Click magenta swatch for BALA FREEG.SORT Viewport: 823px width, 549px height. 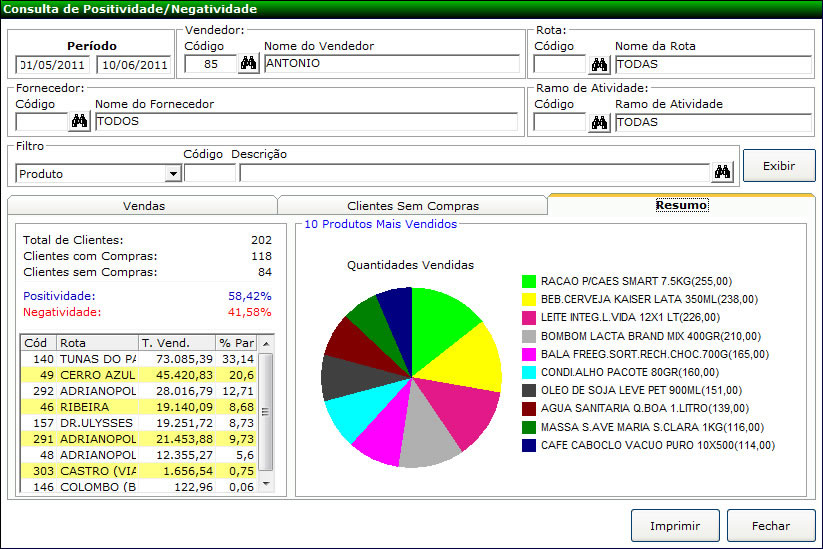pyautogui.click(x=529, y=354)
